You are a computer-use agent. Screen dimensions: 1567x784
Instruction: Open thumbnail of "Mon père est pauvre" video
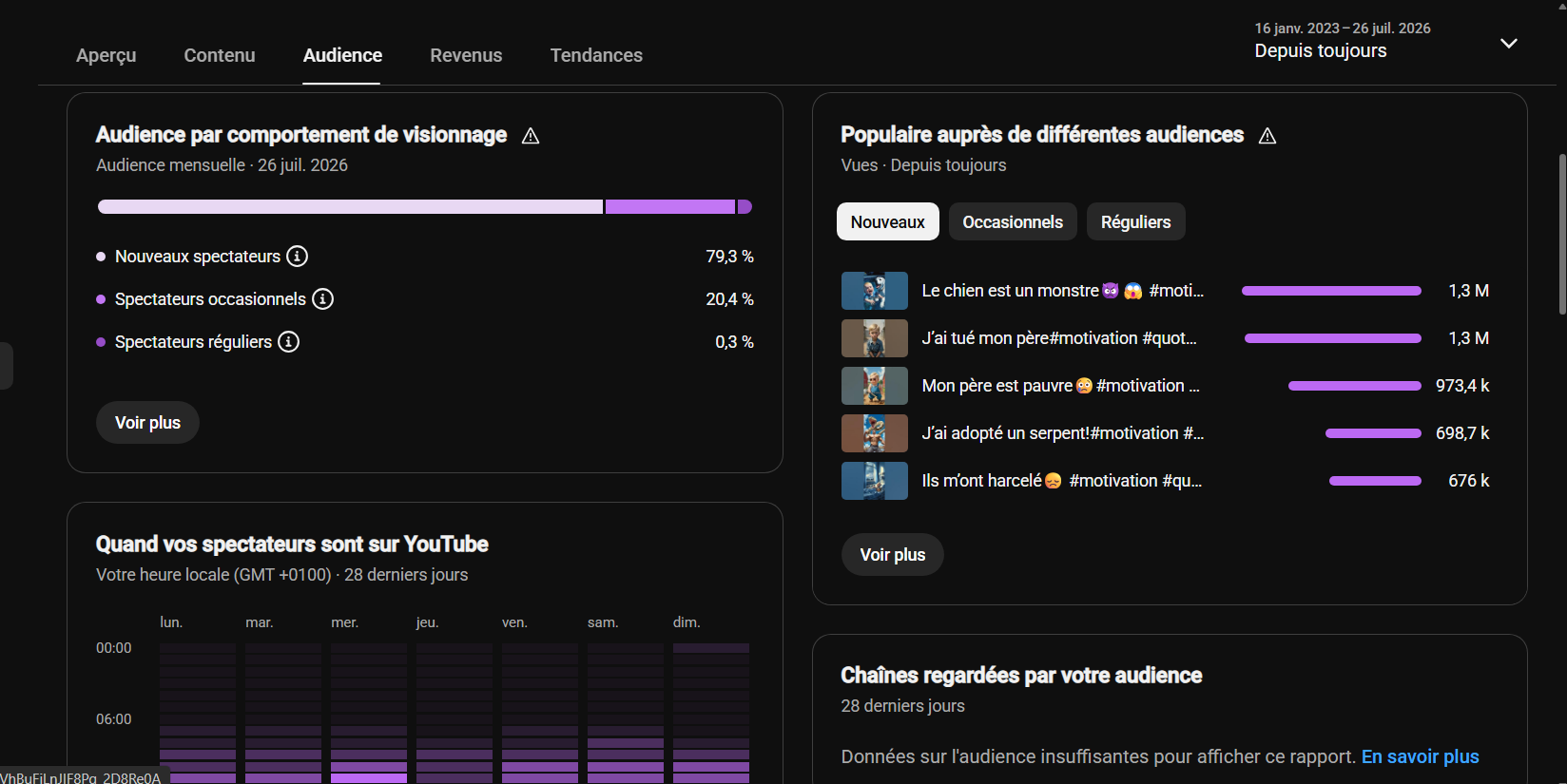(x=875, y=386)
